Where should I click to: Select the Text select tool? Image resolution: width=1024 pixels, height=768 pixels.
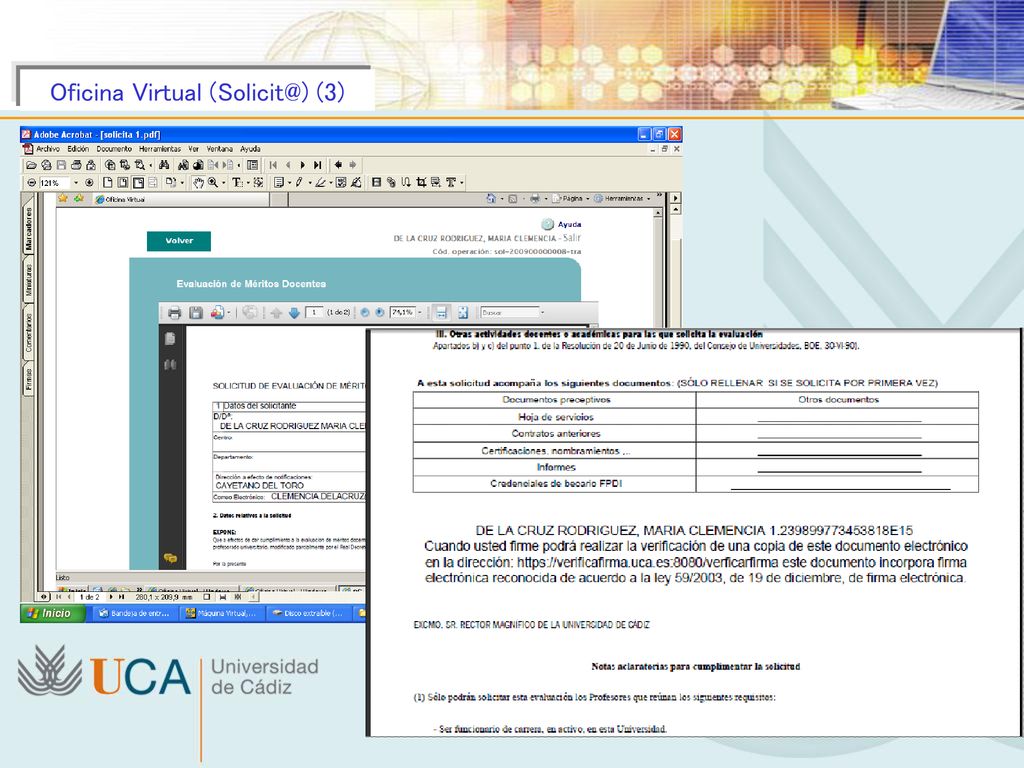click(237, 183)
